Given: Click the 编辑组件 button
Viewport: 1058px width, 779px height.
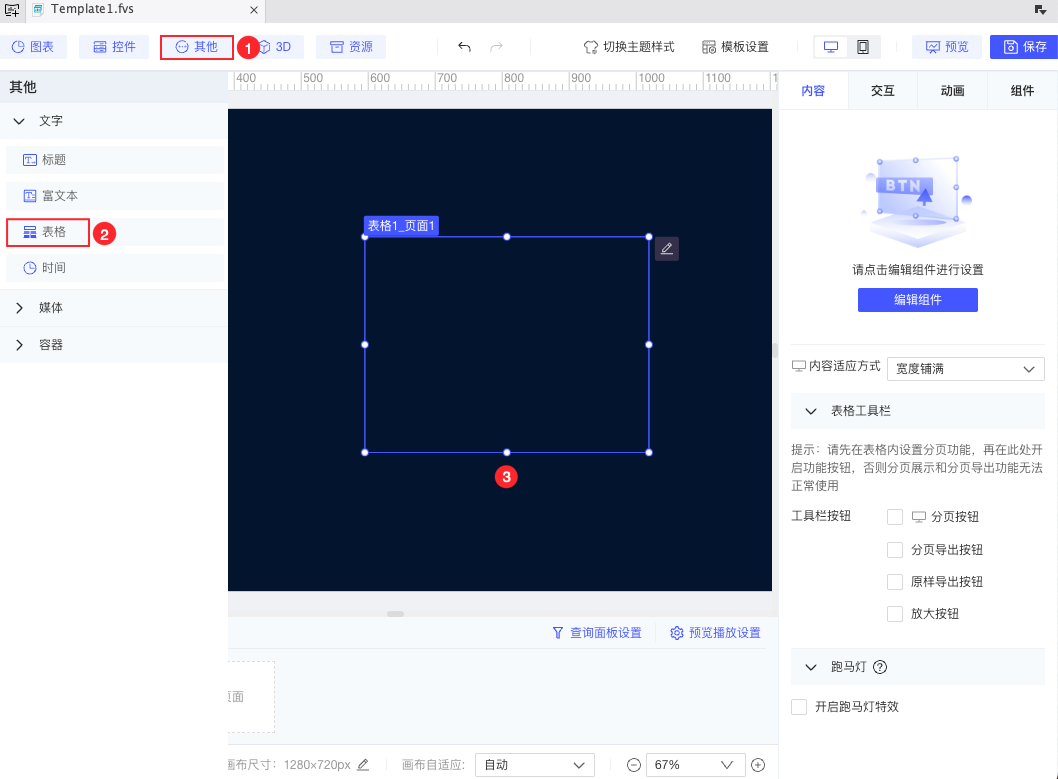Looking at the screenshot, I should tap(918, 299).
